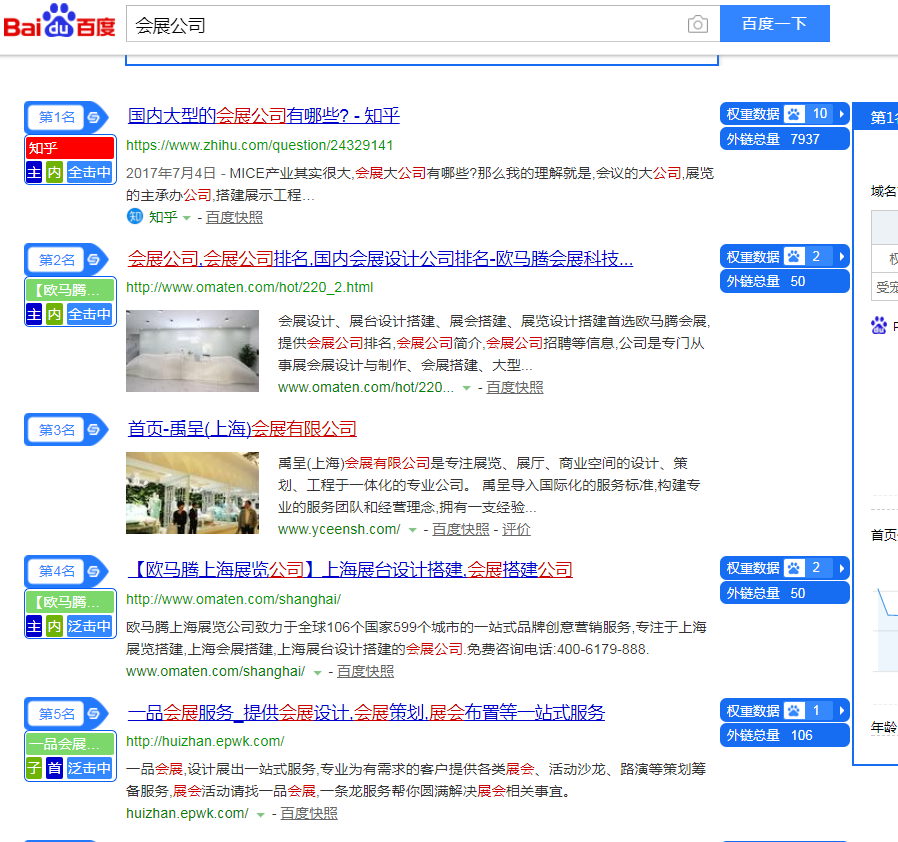The image size is (898, 842).
Task: Click the 主 tag under 第1名
Action: click(x=34, y=172)
